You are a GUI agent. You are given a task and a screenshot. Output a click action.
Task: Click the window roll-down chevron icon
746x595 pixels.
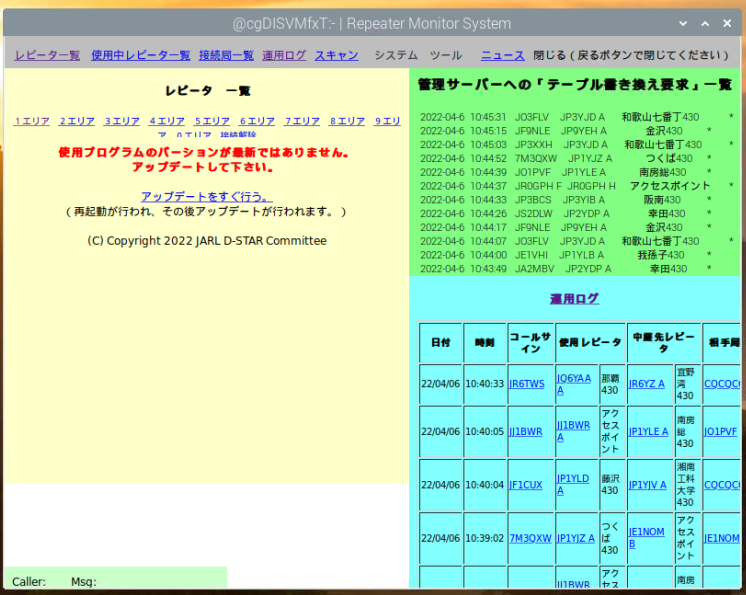[683, 23]
